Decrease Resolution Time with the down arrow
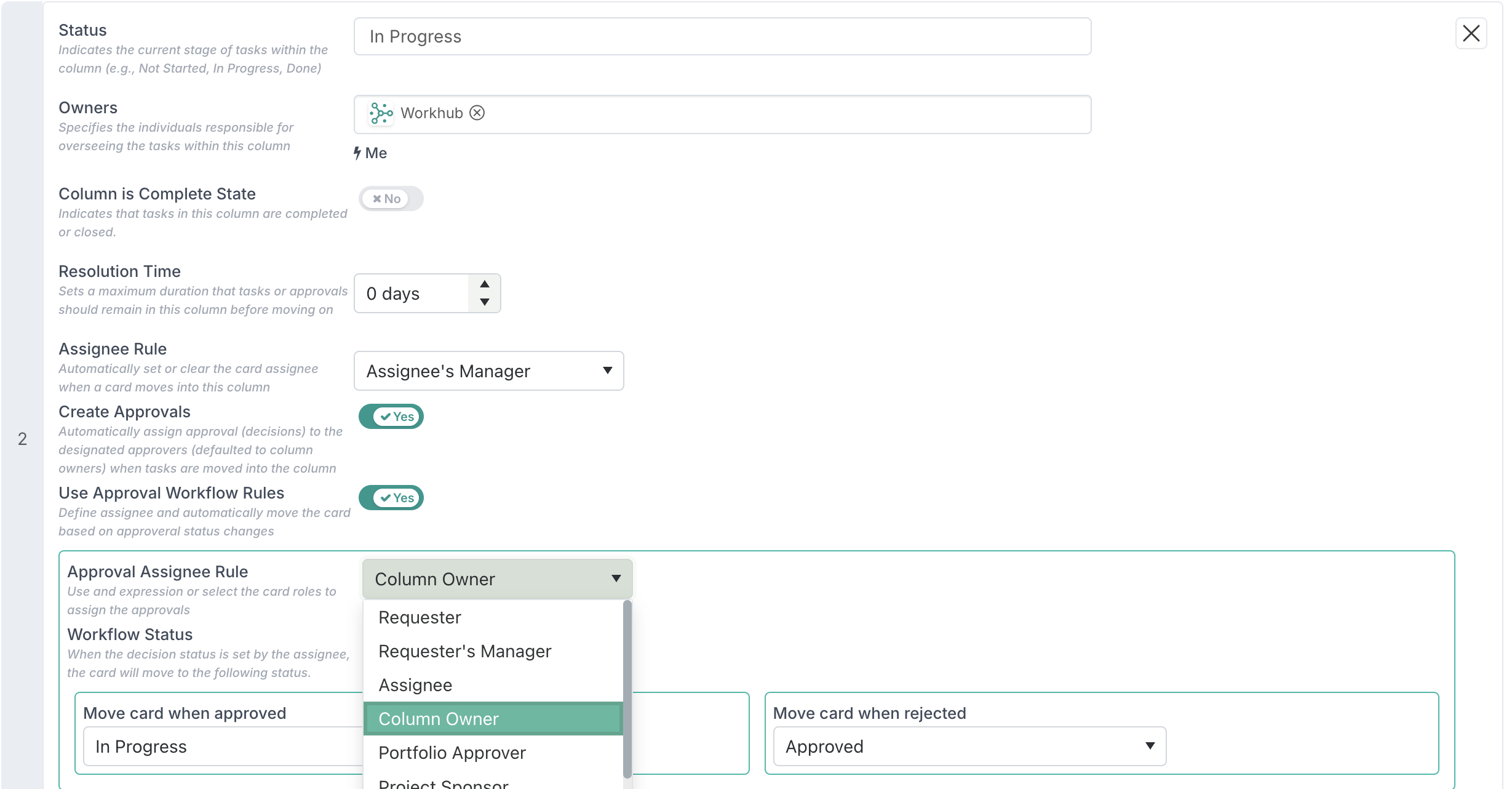This screenshot has height=789, width=1512. point(485,302)
